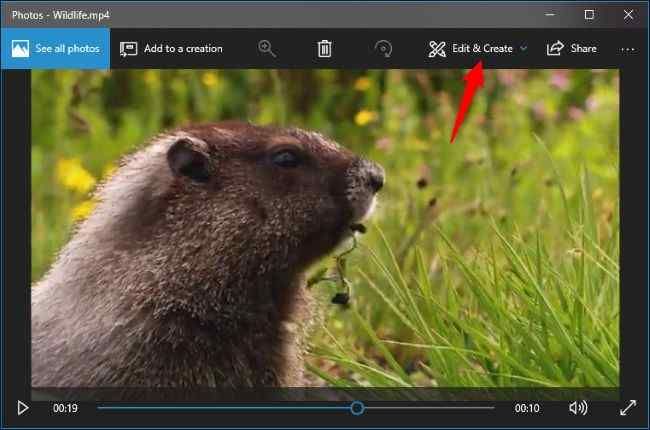Close the Photos window

coord(629,14)
